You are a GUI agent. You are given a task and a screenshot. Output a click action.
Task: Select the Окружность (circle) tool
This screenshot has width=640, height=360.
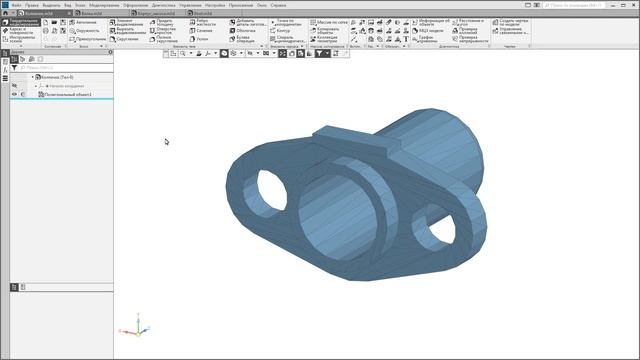(x=84, y=31)
